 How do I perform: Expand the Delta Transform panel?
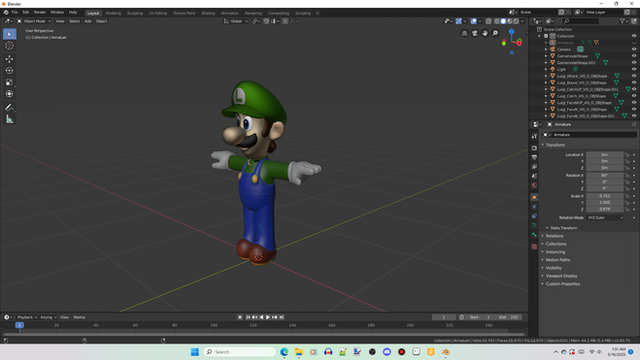pos(563,228)
